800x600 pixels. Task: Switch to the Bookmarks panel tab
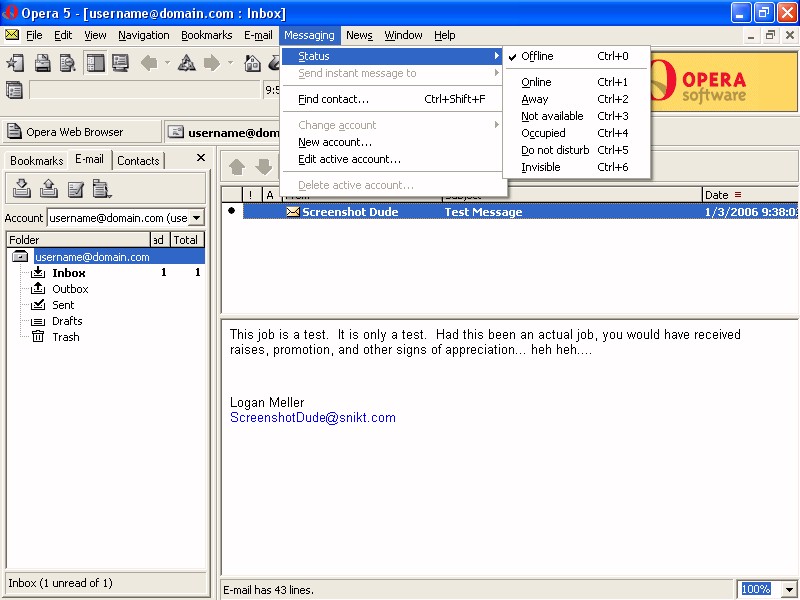37,161
